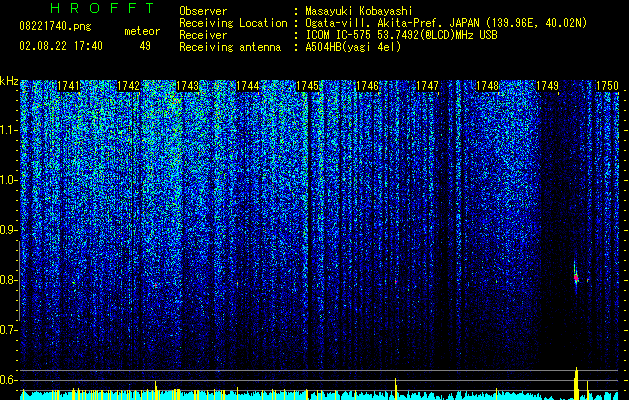This screenshot has height=400, width=629.
Task: Click the 0.6 kHz axis label
Action: coord(9,380)
